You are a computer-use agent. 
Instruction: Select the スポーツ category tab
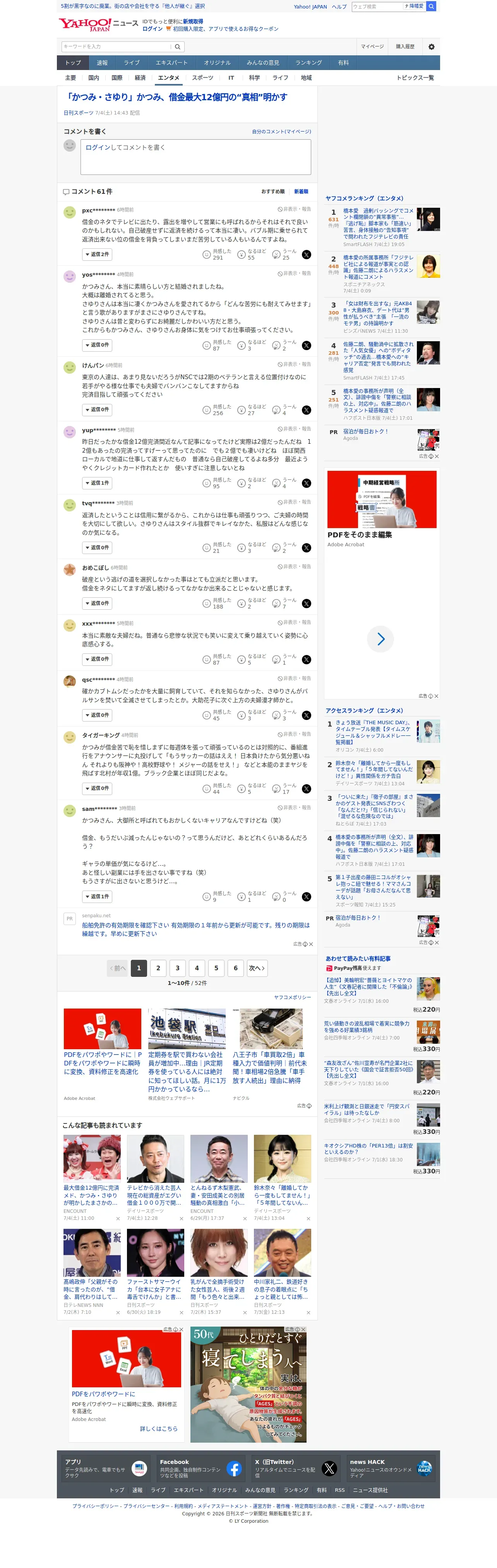203,78
